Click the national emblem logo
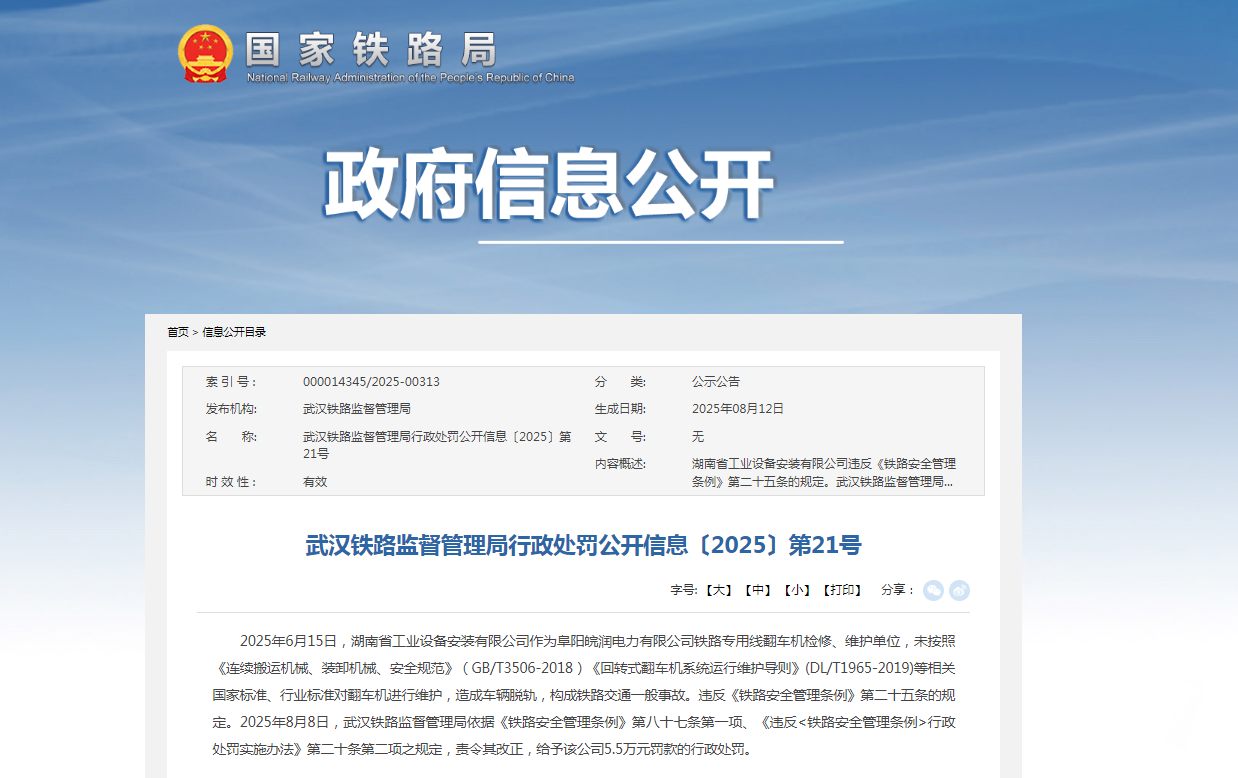 (205, 54)
